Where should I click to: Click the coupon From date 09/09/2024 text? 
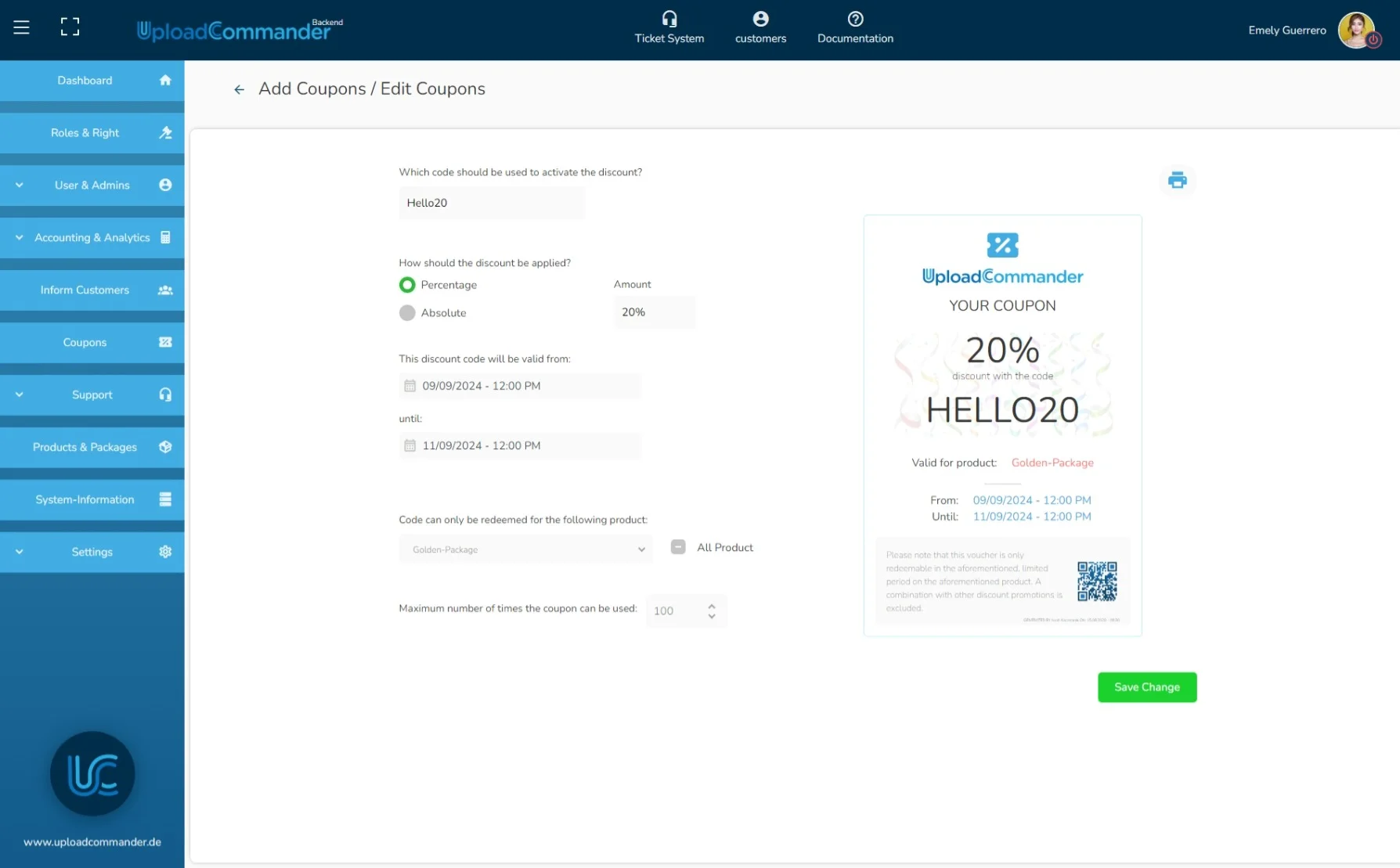tap(1032, 500)
